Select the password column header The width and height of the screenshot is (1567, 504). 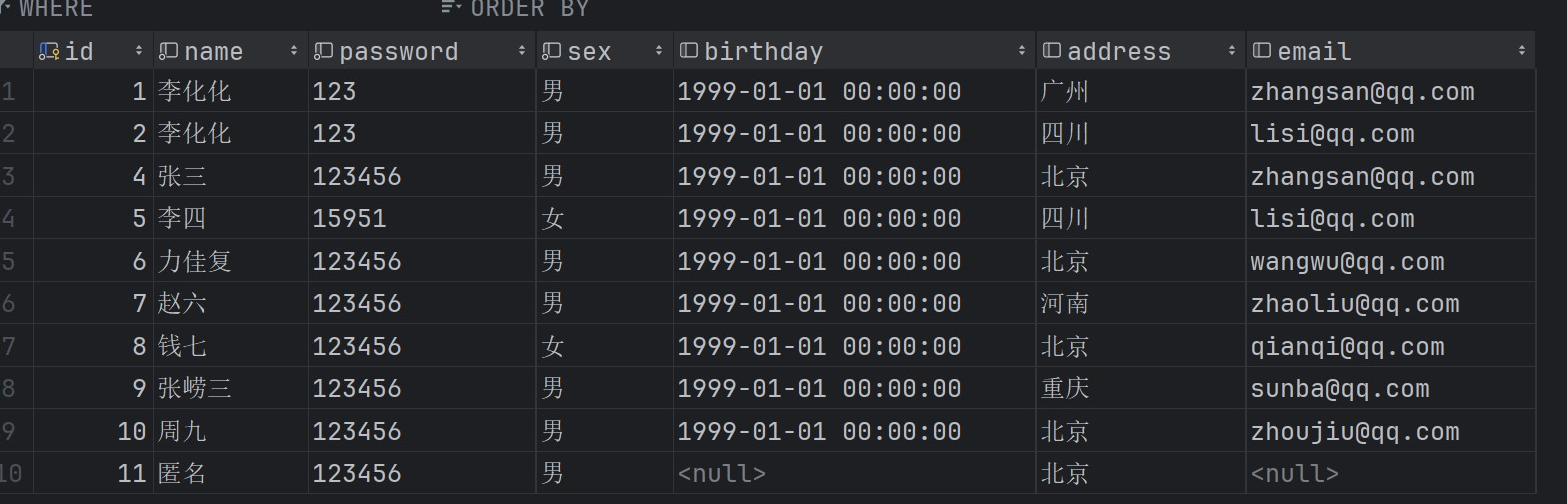[421, 51]
